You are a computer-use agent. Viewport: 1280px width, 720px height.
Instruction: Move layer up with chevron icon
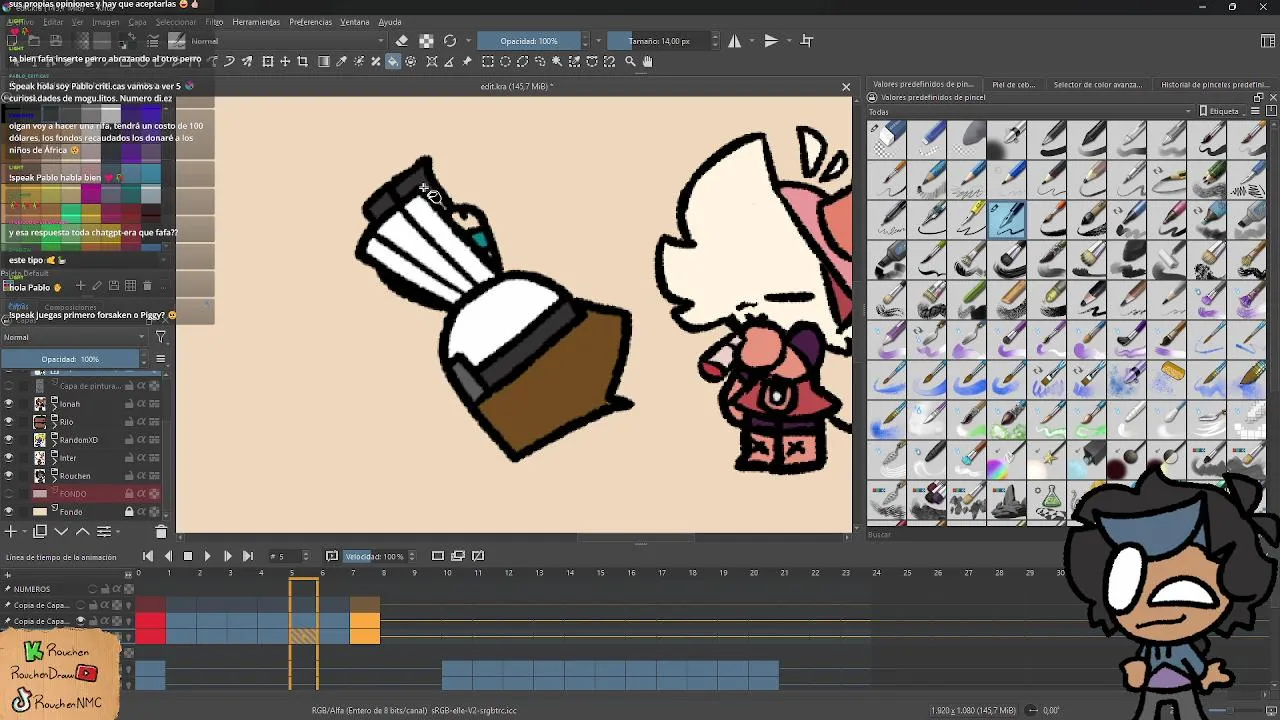(x=82, y=531)
